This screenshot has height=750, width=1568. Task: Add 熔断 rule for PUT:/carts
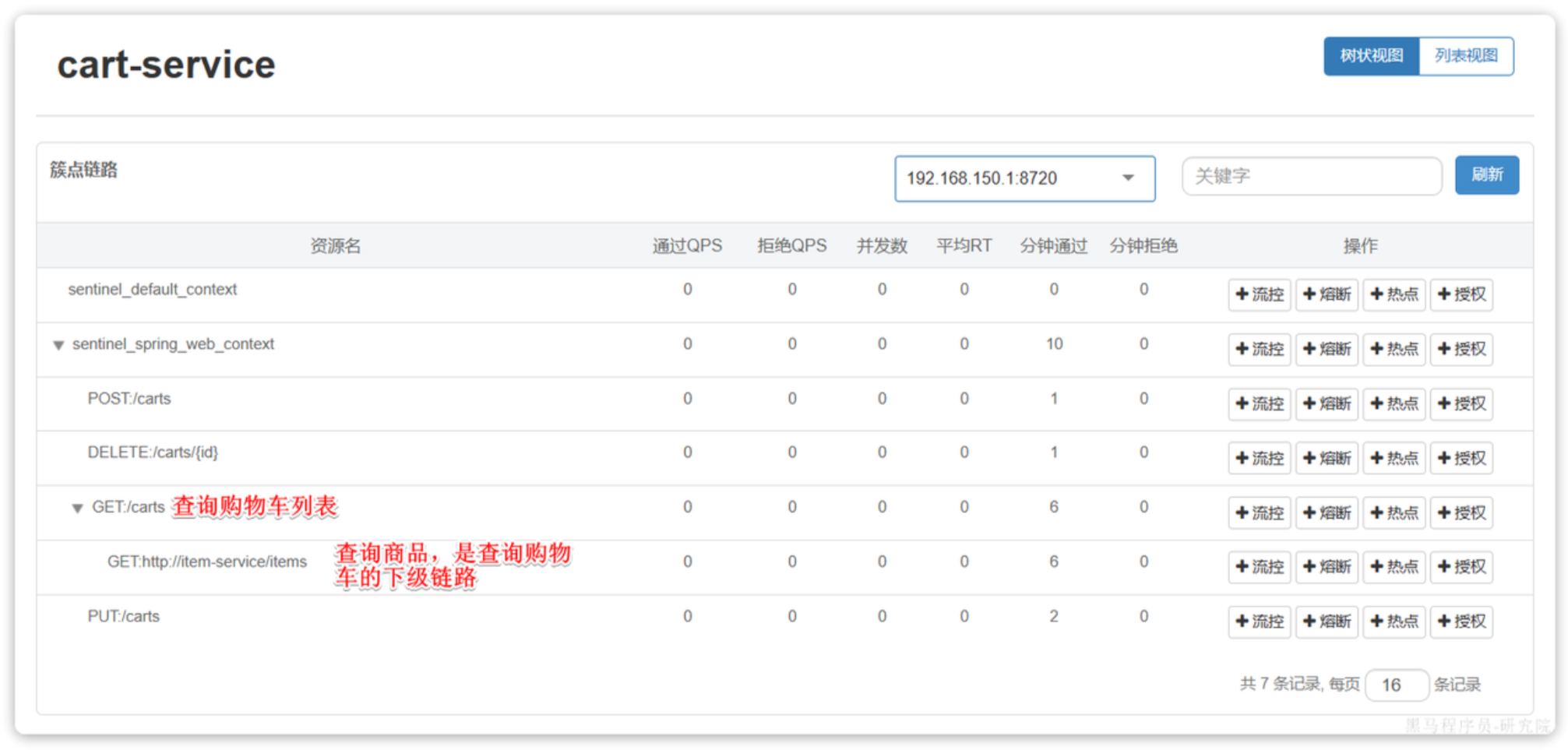pyautogui.click(x=1327, y=621)
